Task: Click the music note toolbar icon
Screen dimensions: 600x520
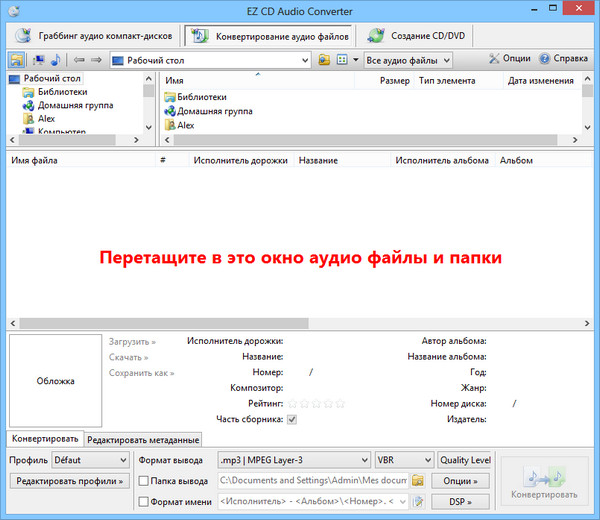Action: (56, 60)
